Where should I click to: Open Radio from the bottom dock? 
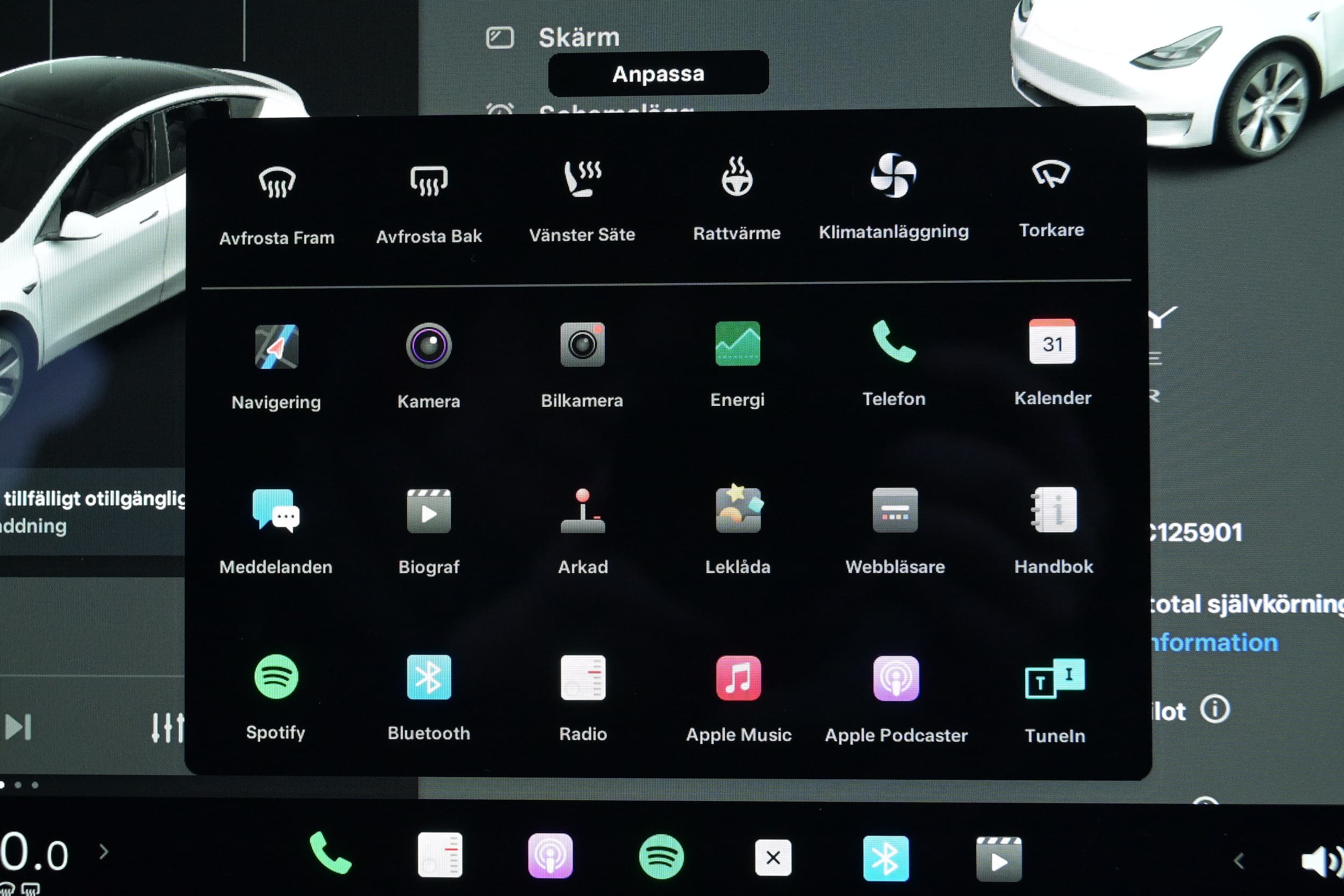(440, 855)
